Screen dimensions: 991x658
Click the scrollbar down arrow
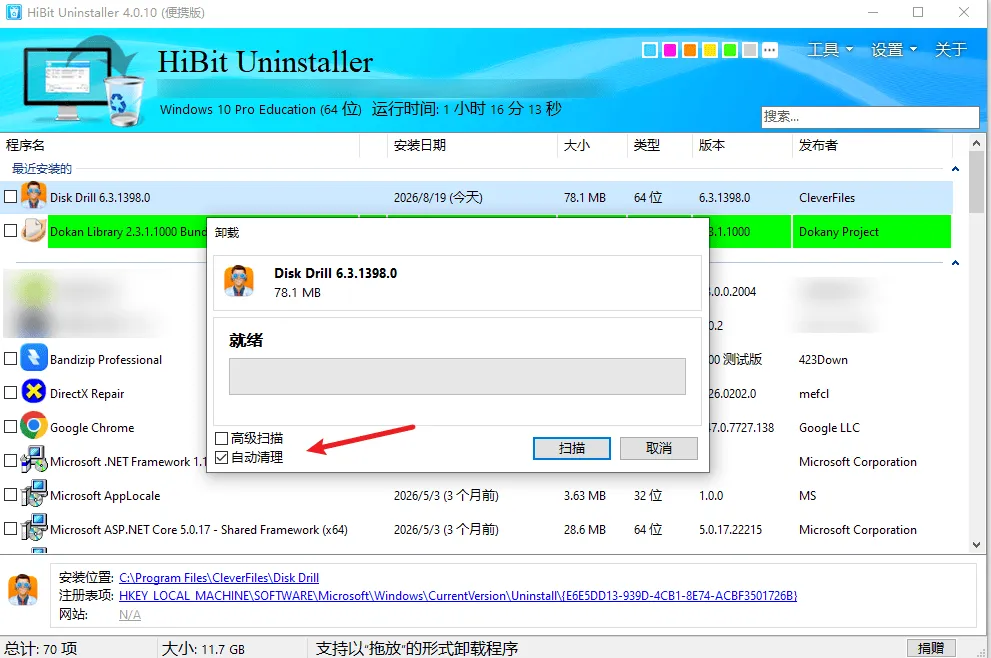click(976, 544)
